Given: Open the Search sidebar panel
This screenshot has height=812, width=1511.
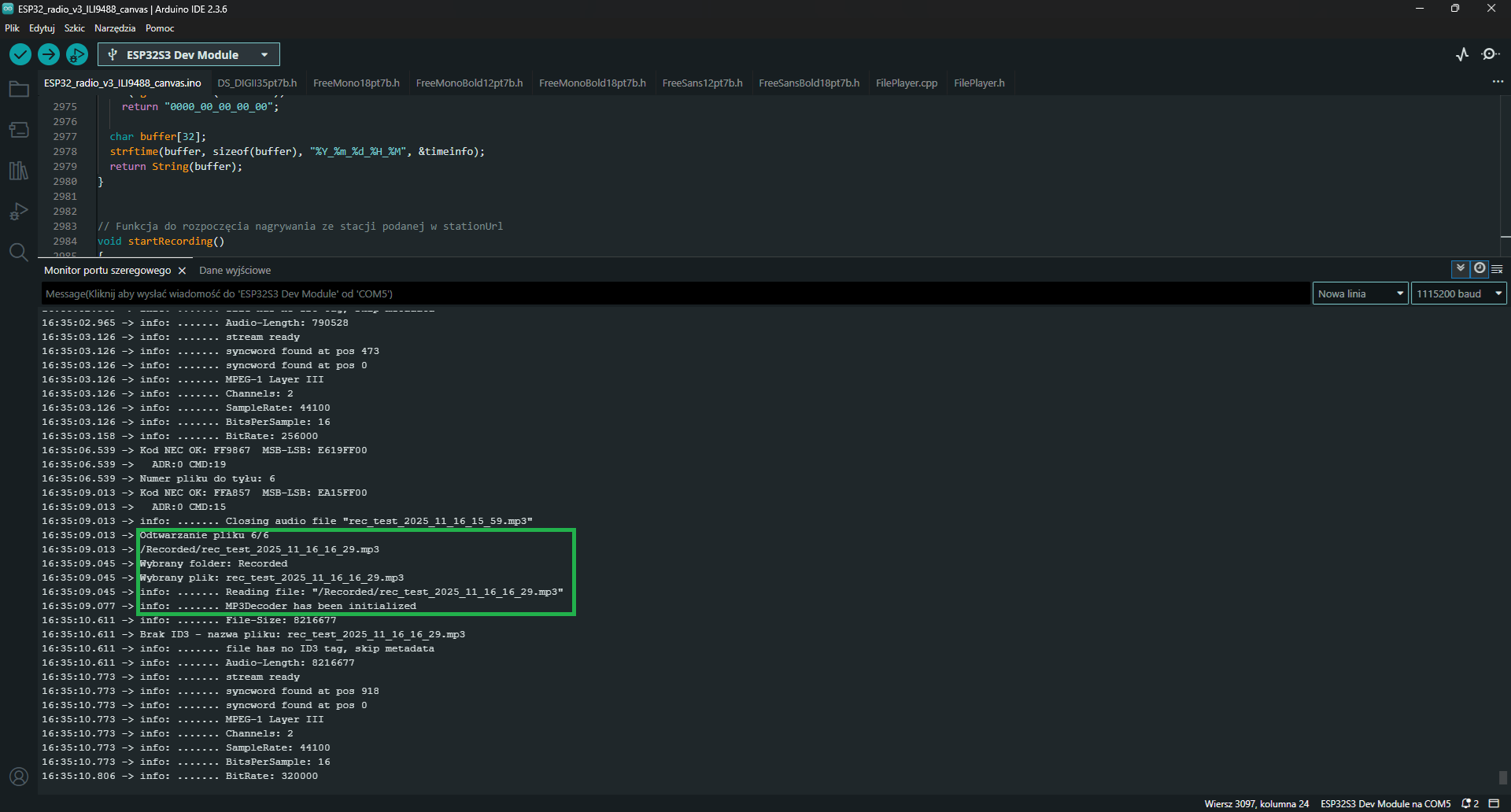Looking at the screenshot, I should pyautogui.click(x=19, y=253).
